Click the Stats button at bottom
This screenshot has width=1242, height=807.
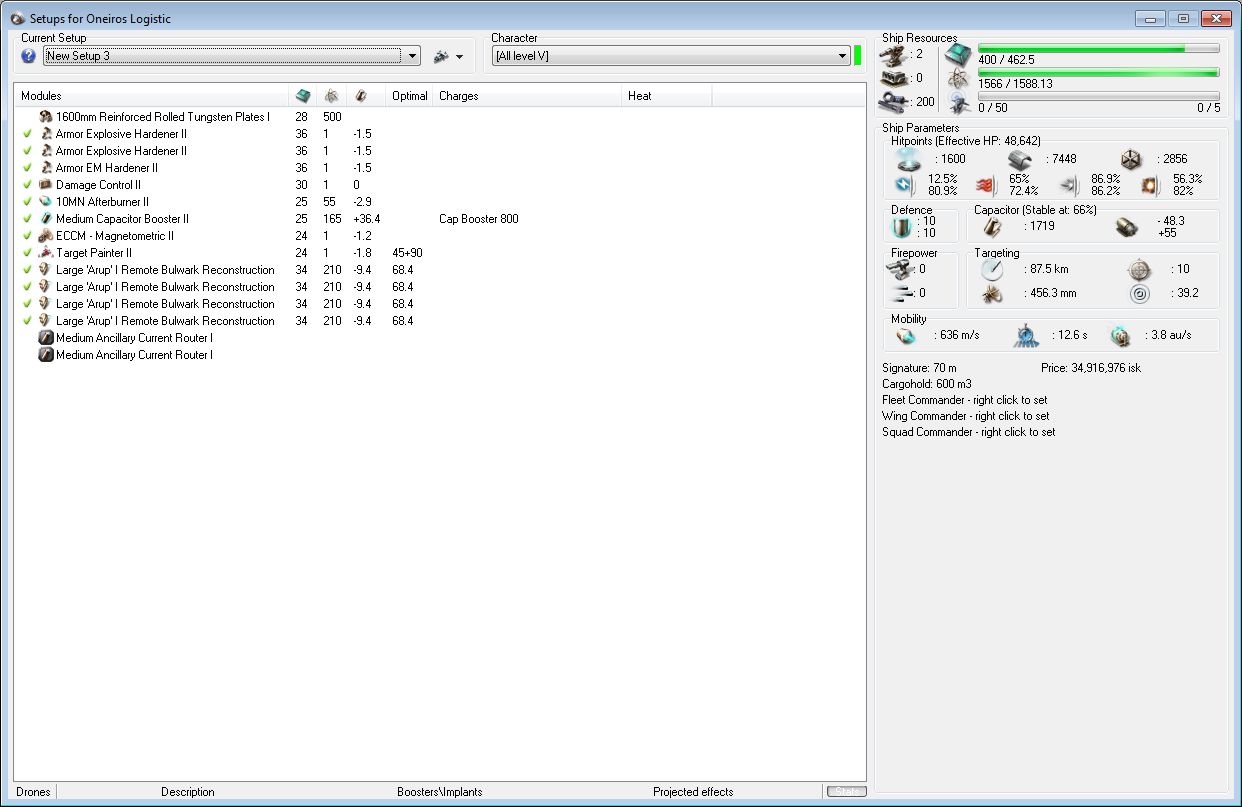coord(846,791)
